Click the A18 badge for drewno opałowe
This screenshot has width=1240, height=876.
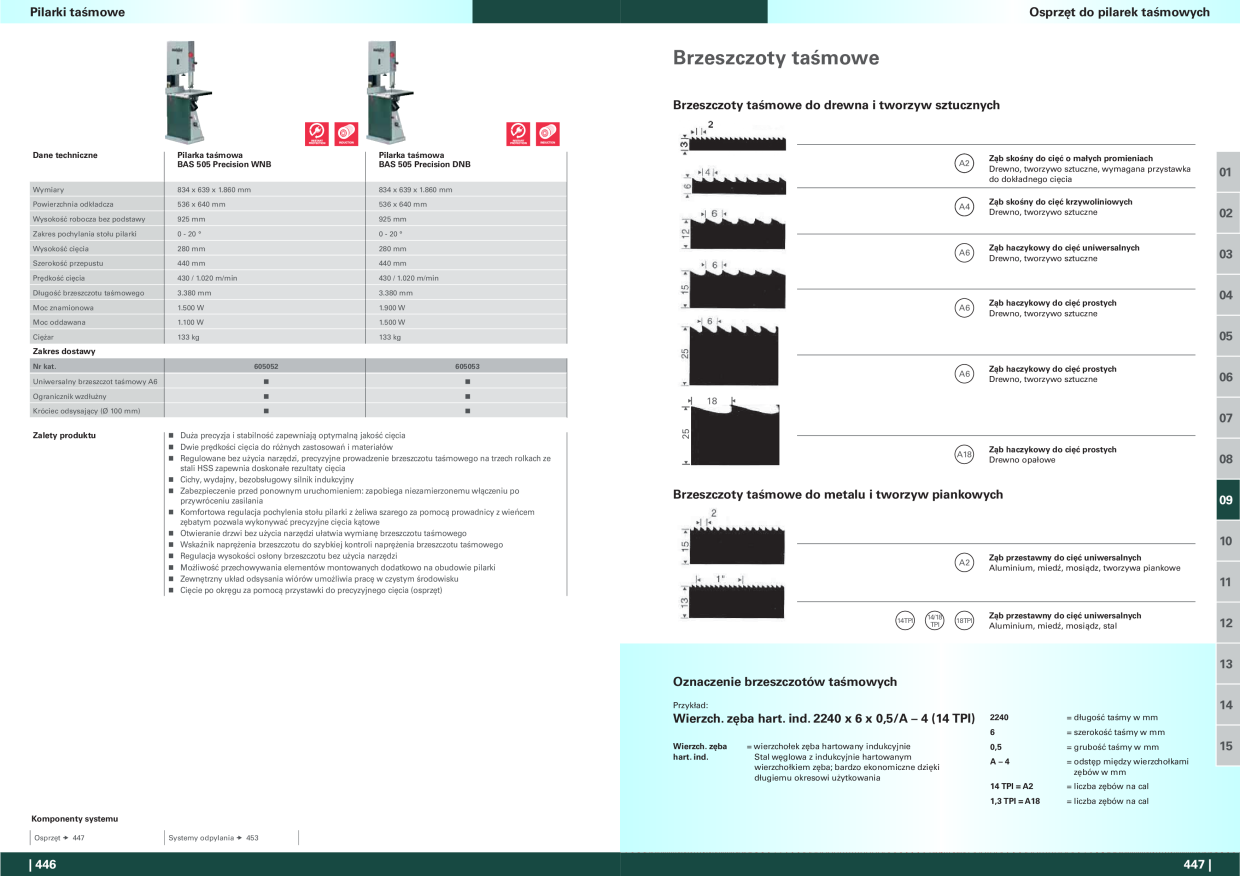pos(965,454)
